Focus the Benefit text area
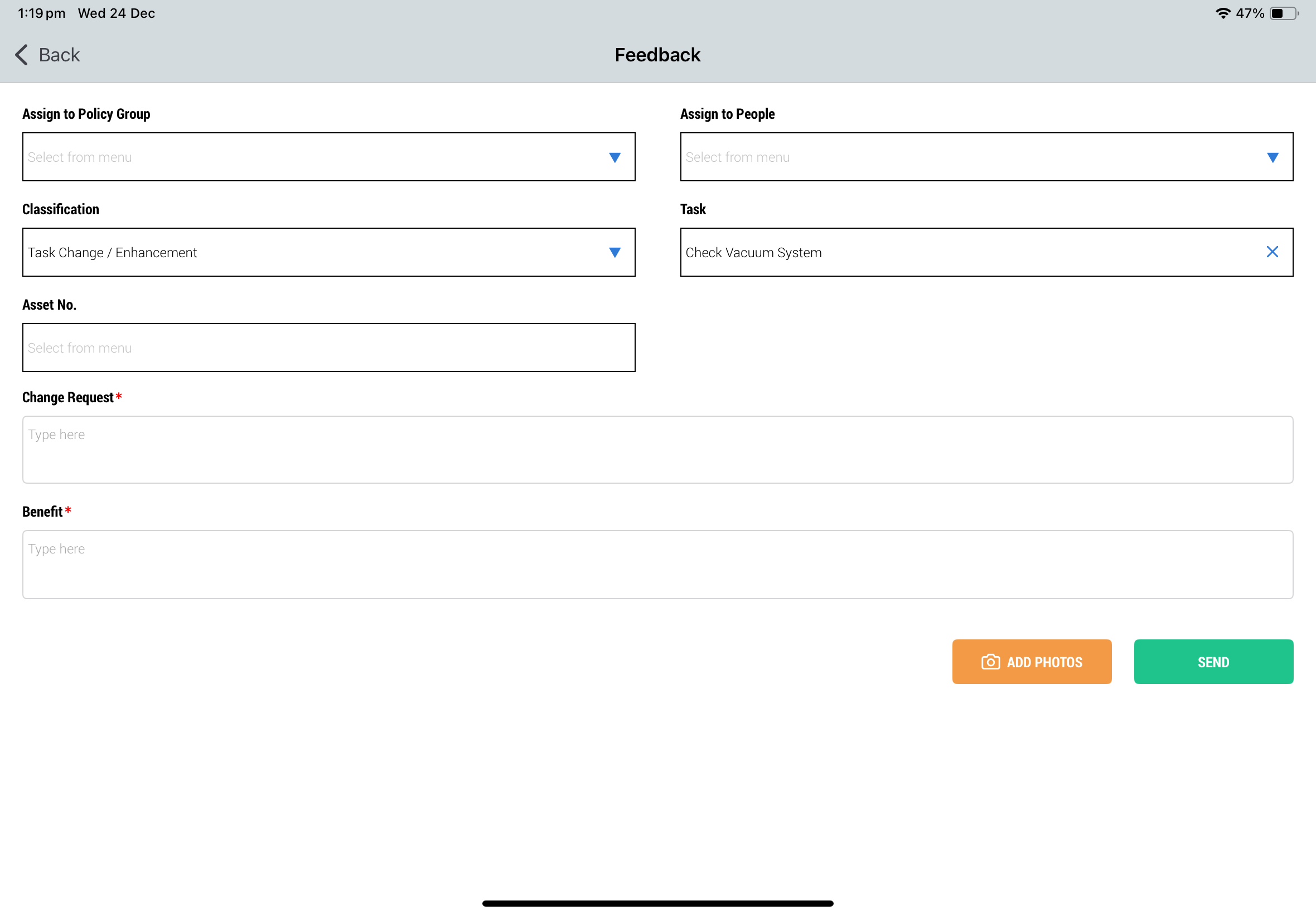The height and width of the screenshot is (915, 1316). click(657, 565)
